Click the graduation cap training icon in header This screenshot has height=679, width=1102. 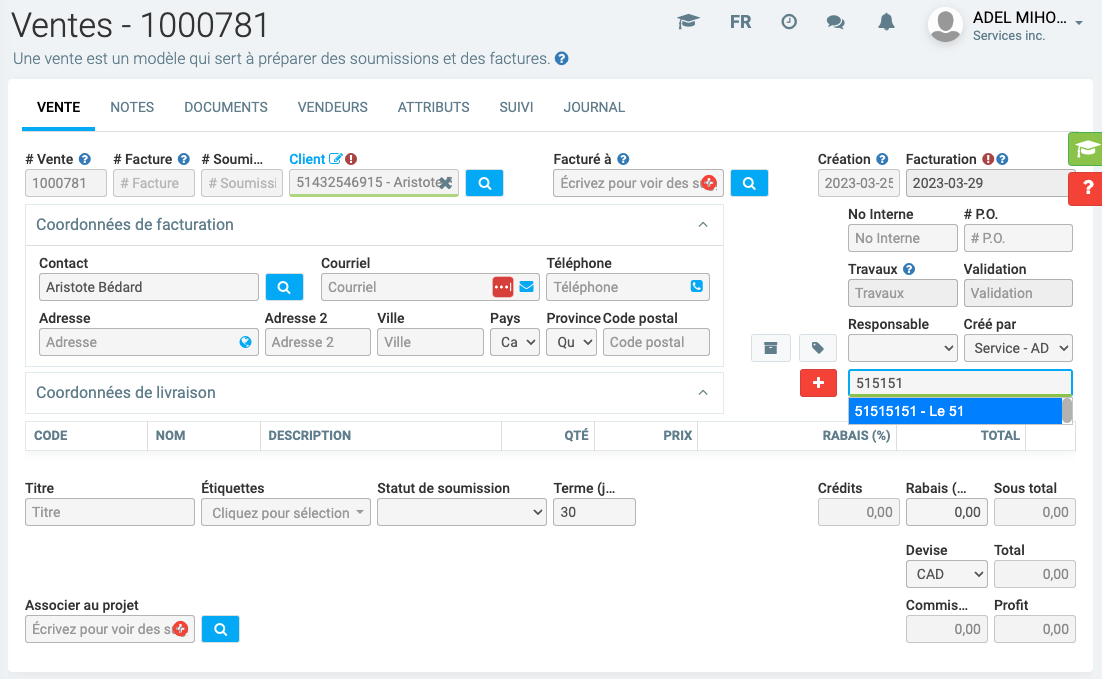688,22
